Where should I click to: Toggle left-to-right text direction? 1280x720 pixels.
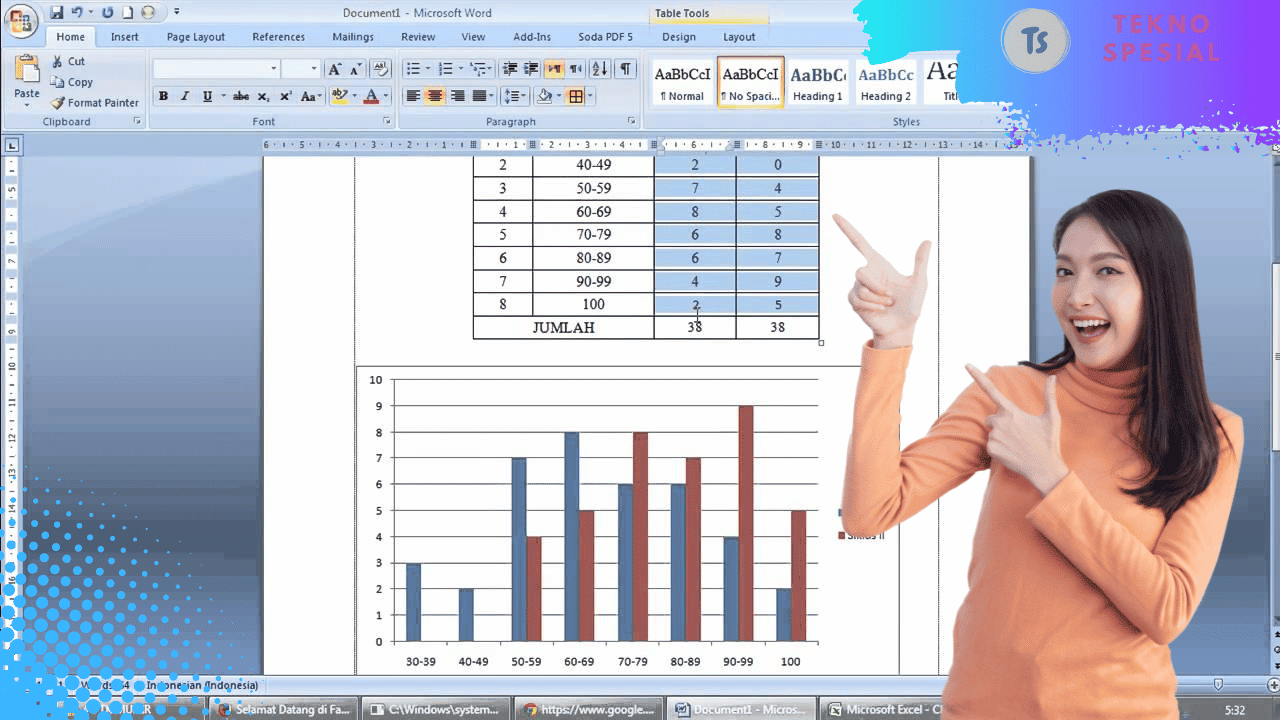553,69
